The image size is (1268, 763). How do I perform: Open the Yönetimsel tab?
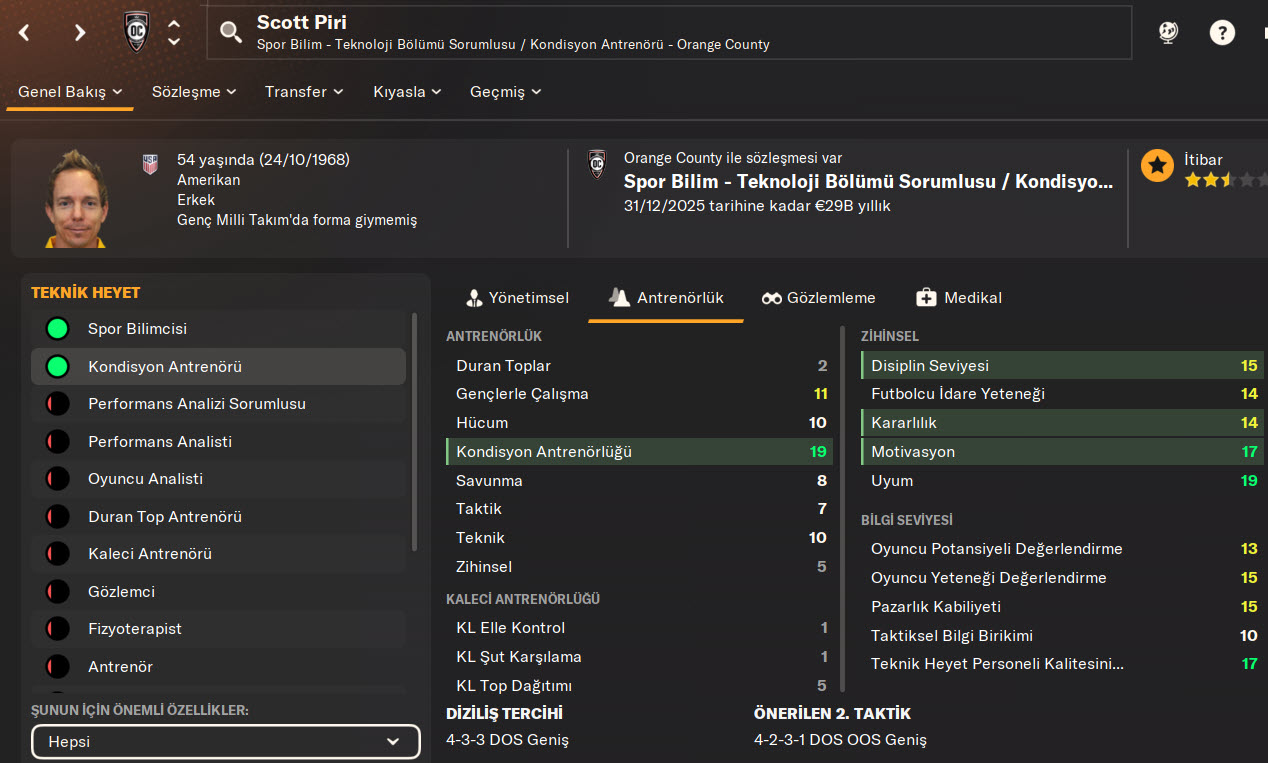[x=517, y=298]
